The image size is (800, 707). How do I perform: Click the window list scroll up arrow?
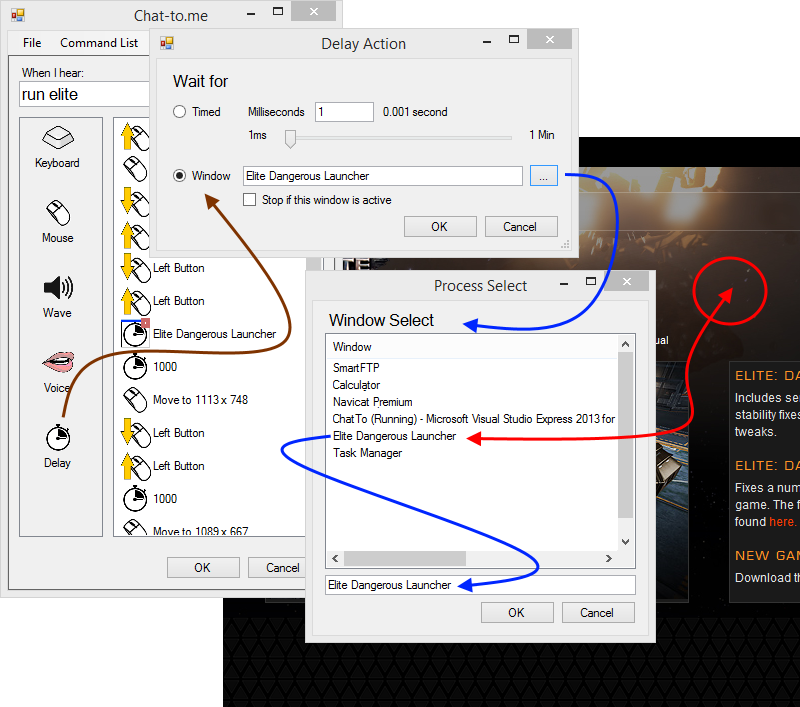pyautogui.click(x=626, y=344)
